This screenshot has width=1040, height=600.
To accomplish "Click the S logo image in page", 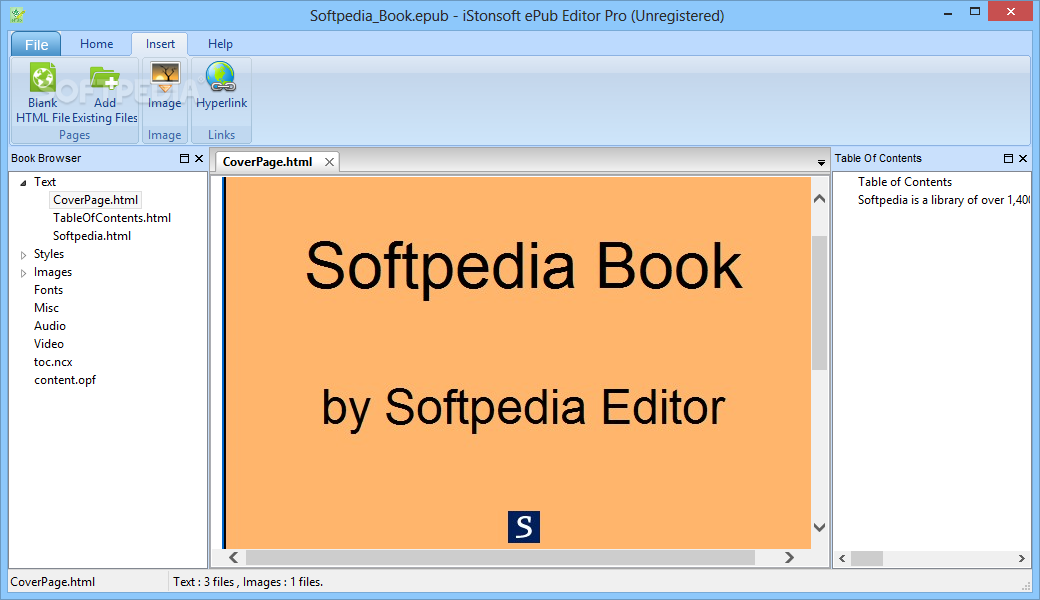I will pyautogui.click(x=524, y=527).
